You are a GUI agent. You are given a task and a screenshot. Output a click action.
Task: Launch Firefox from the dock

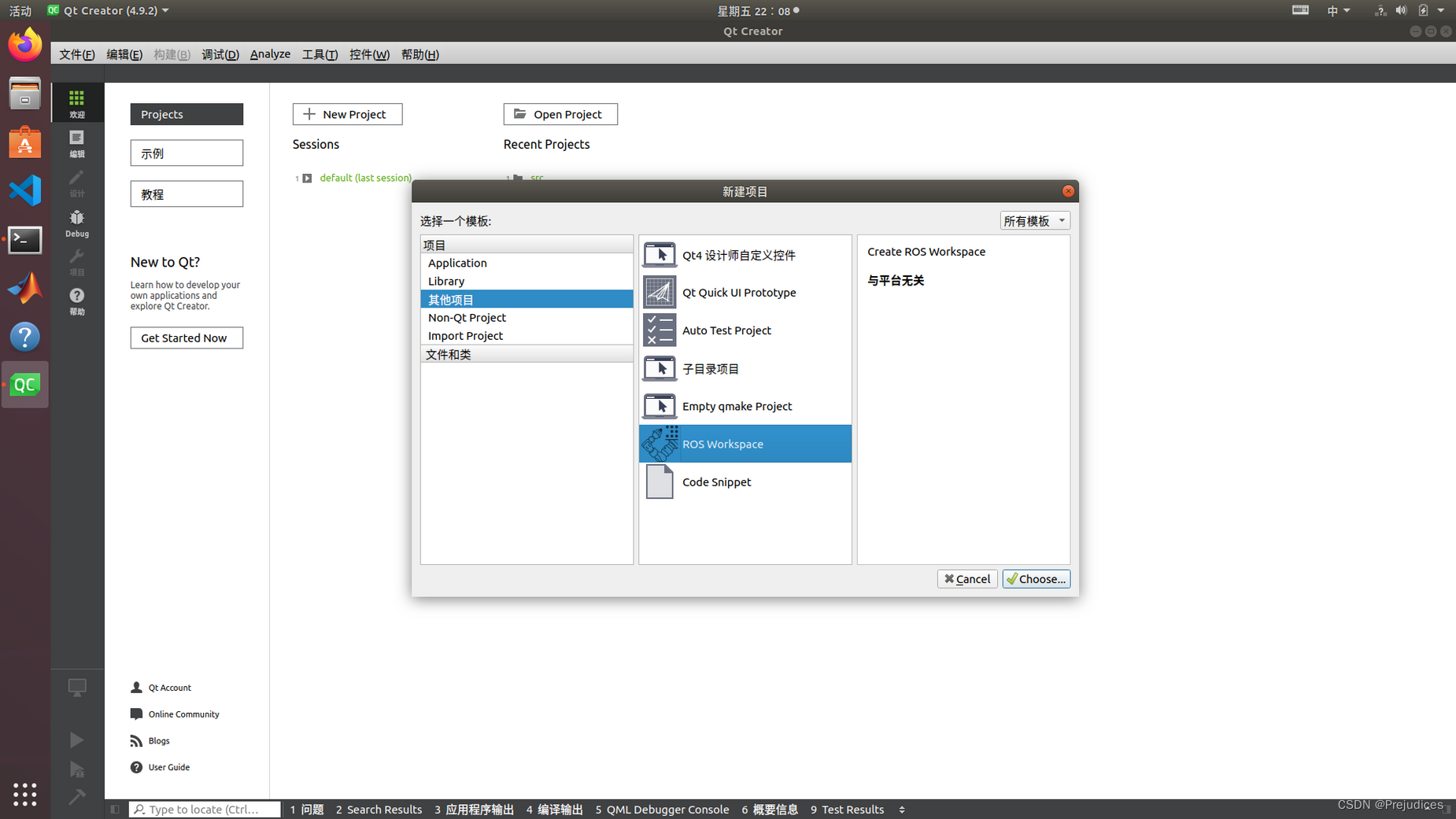coord(25,44)
